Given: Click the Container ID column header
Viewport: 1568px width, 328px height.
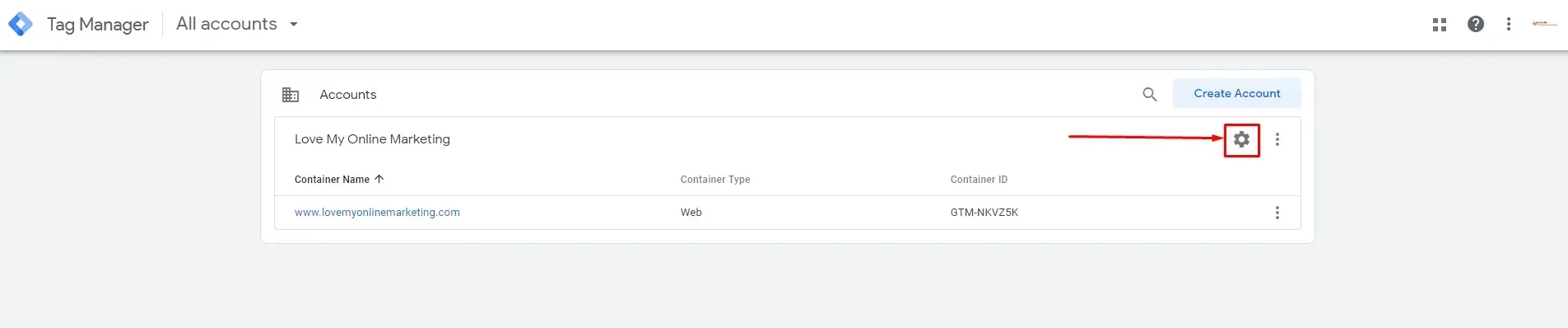Looking at the screenshot, I should point(979,179).
